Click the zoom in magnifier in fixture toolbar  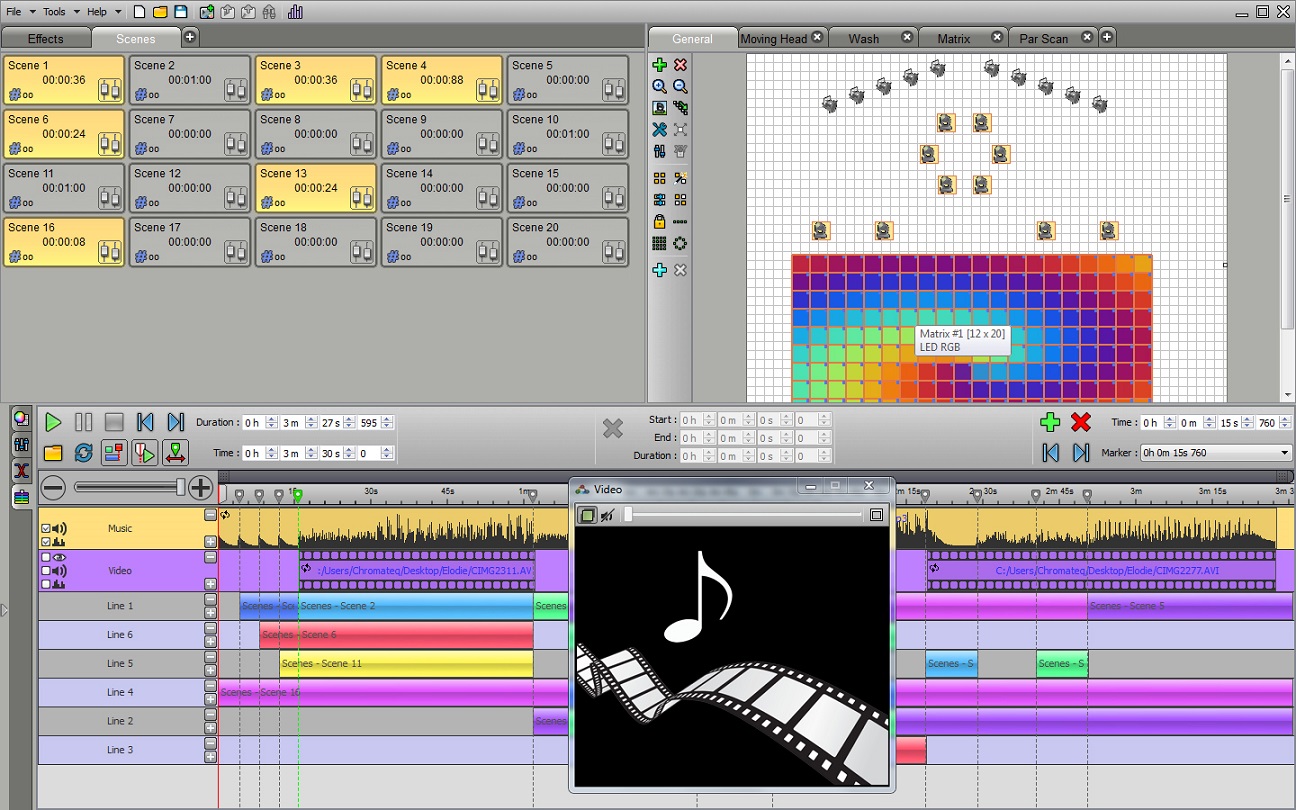659,87
